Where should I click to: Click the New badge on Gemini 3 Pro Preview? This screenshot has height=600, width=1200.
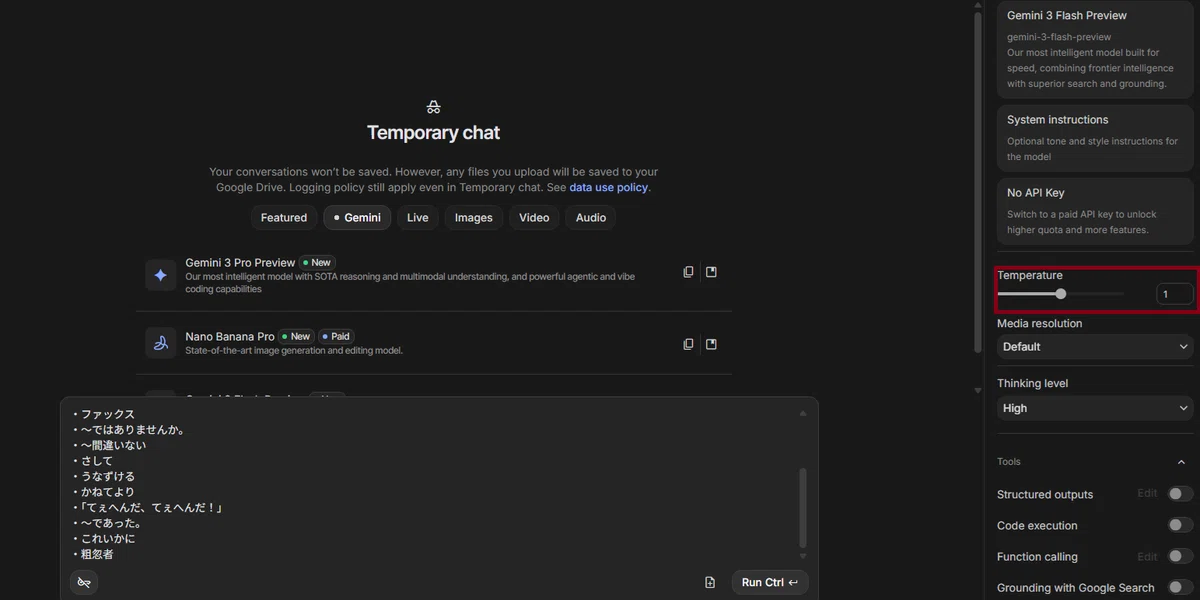[316, 263]
